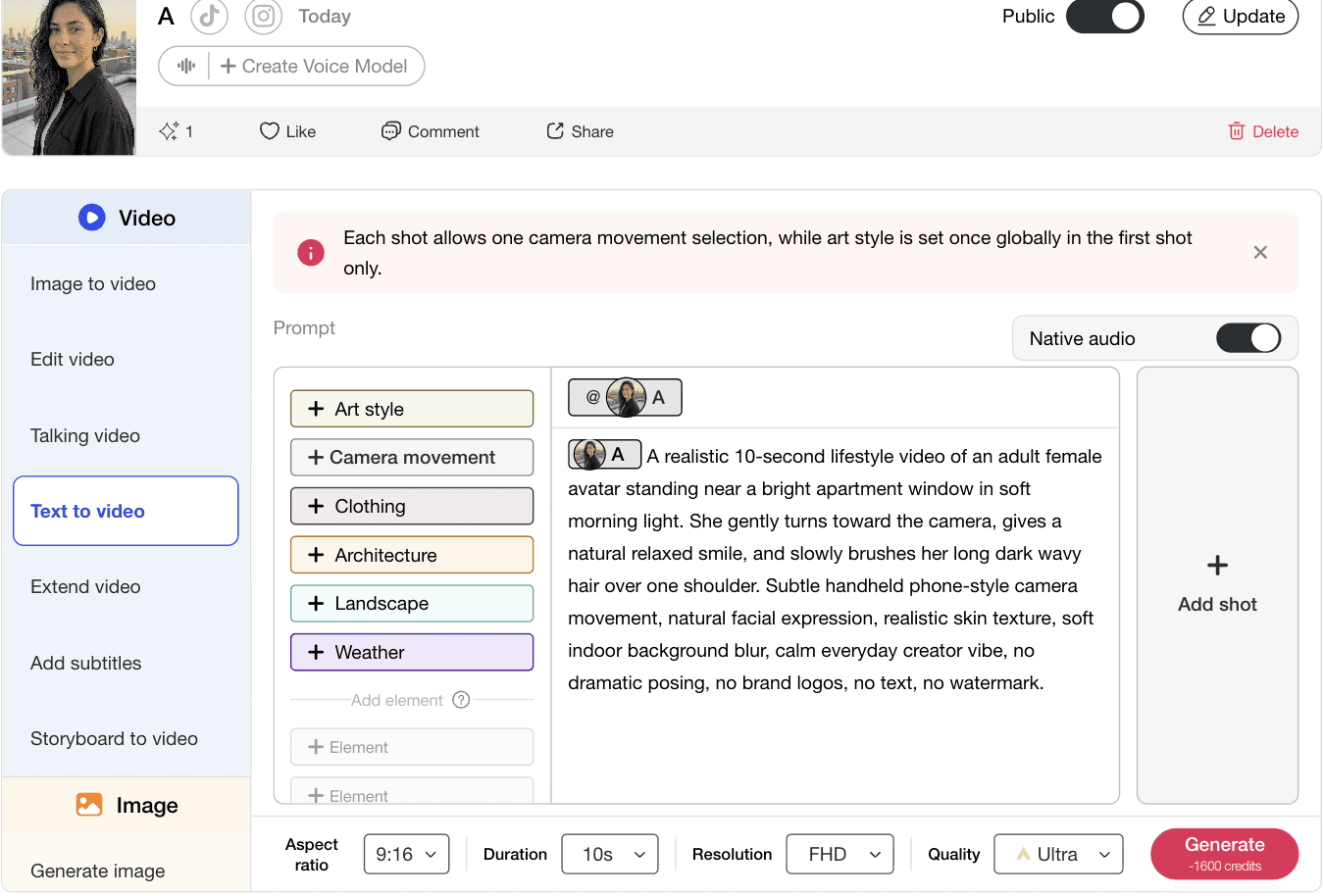
Task: Share this avatar
Action: tap(580, 131)
